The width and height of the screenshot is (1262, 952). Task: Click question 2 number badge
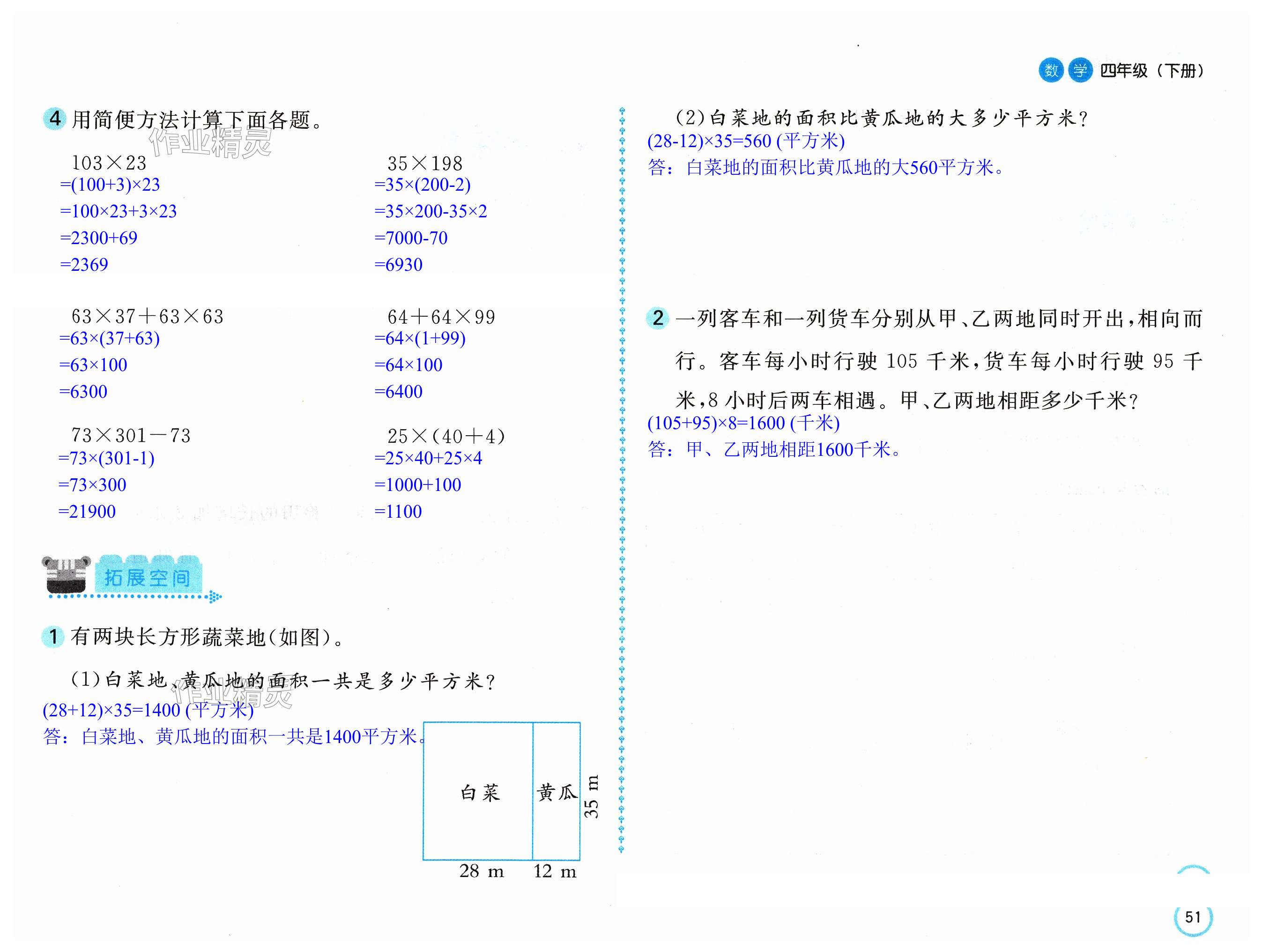tap(658, 318)
